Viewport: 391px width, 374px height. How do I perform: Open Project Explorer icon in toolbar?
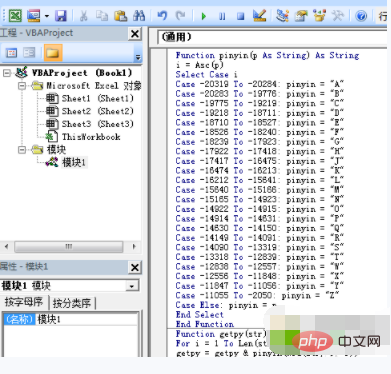pos(283,15)
